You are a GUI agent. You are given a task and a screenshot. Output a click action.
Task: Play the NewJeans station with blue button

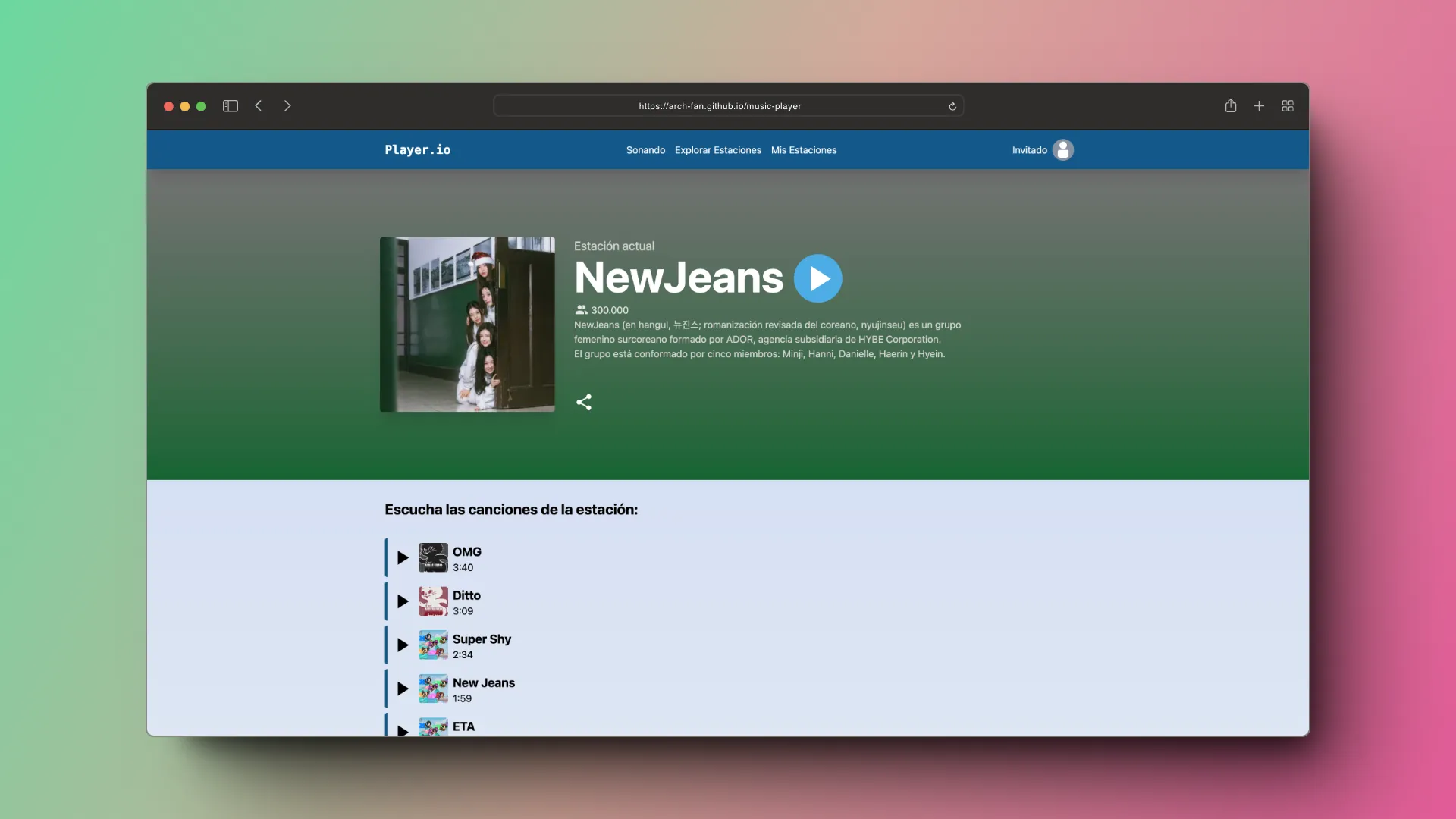[x=817, y=278]
